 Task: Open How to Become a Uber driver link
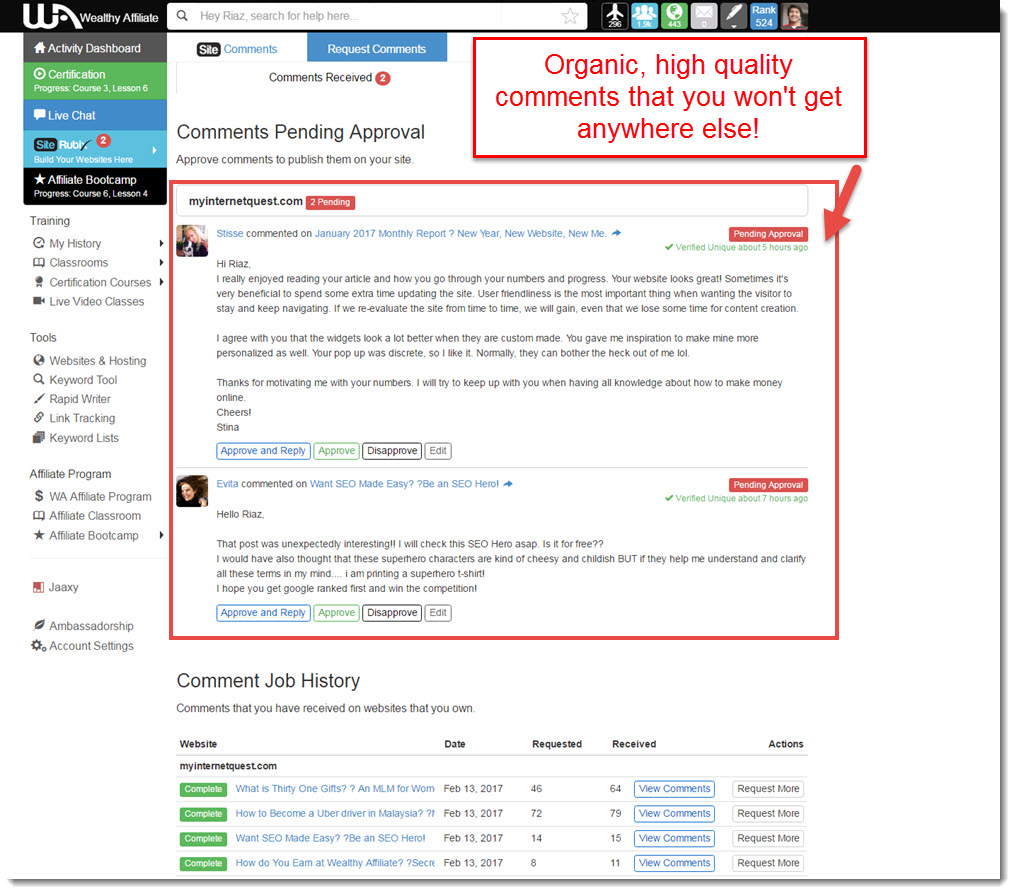335,813
